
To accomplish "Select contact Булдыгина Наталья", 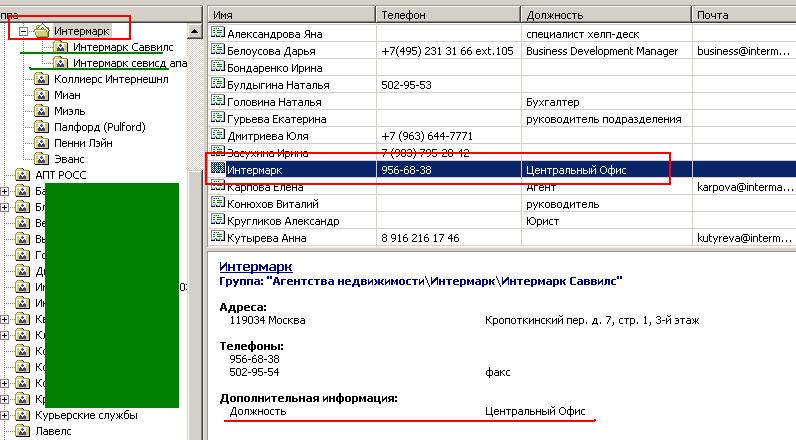I will [278, 85].
